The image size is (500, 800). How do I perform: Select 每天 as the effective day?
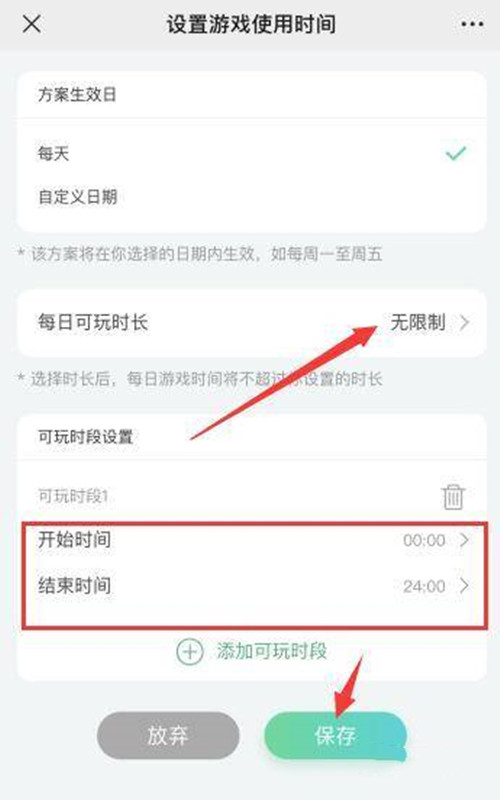[251, 153]
